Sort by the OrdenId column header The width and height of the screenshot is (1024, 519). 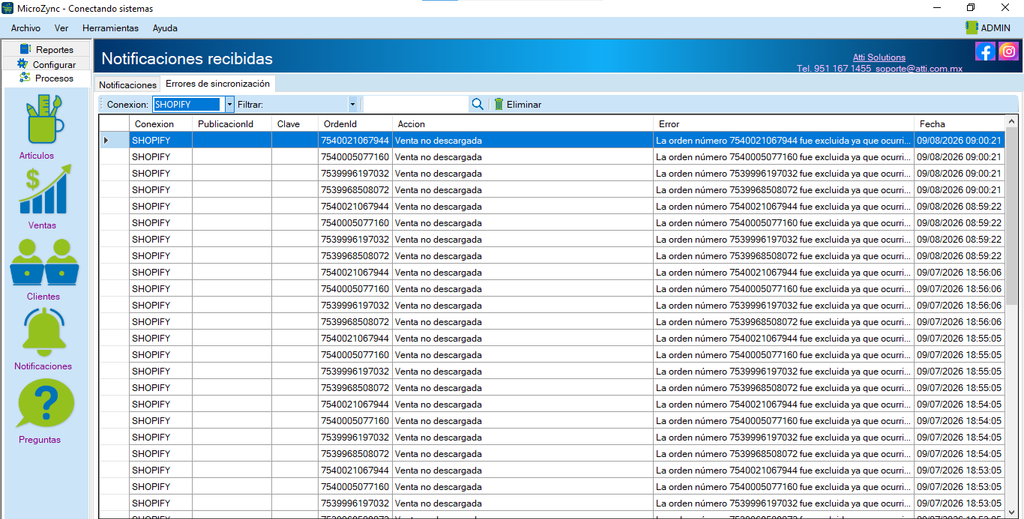(355, 123)
